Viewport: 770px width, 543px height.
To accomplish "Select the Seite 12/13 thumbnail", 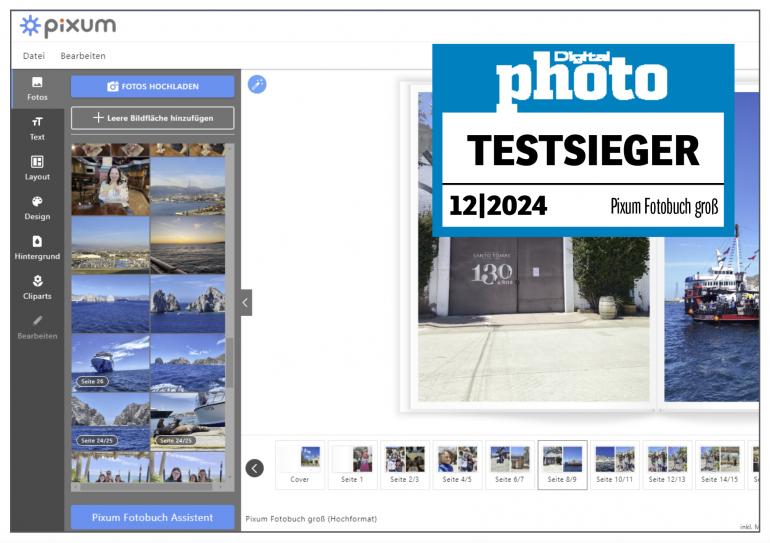I will (x=667, y=464).
